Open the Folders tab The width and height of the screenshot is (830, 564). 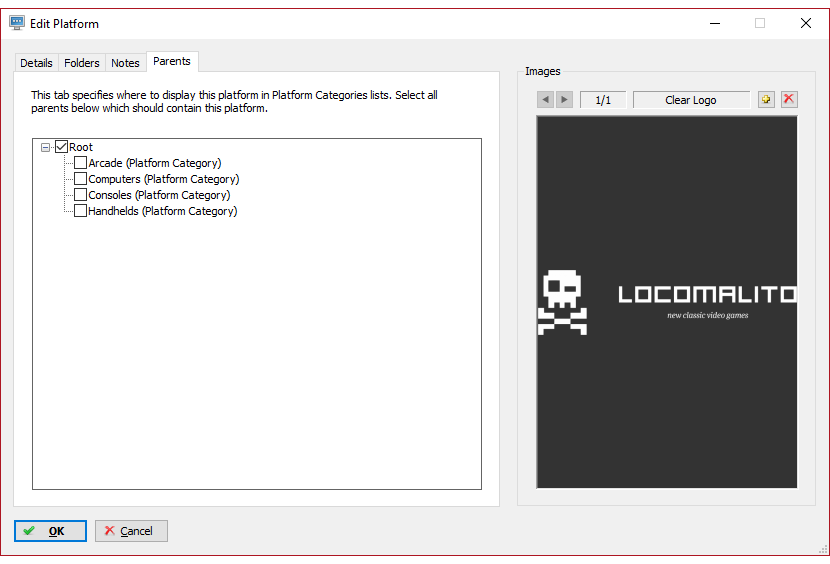82,63
